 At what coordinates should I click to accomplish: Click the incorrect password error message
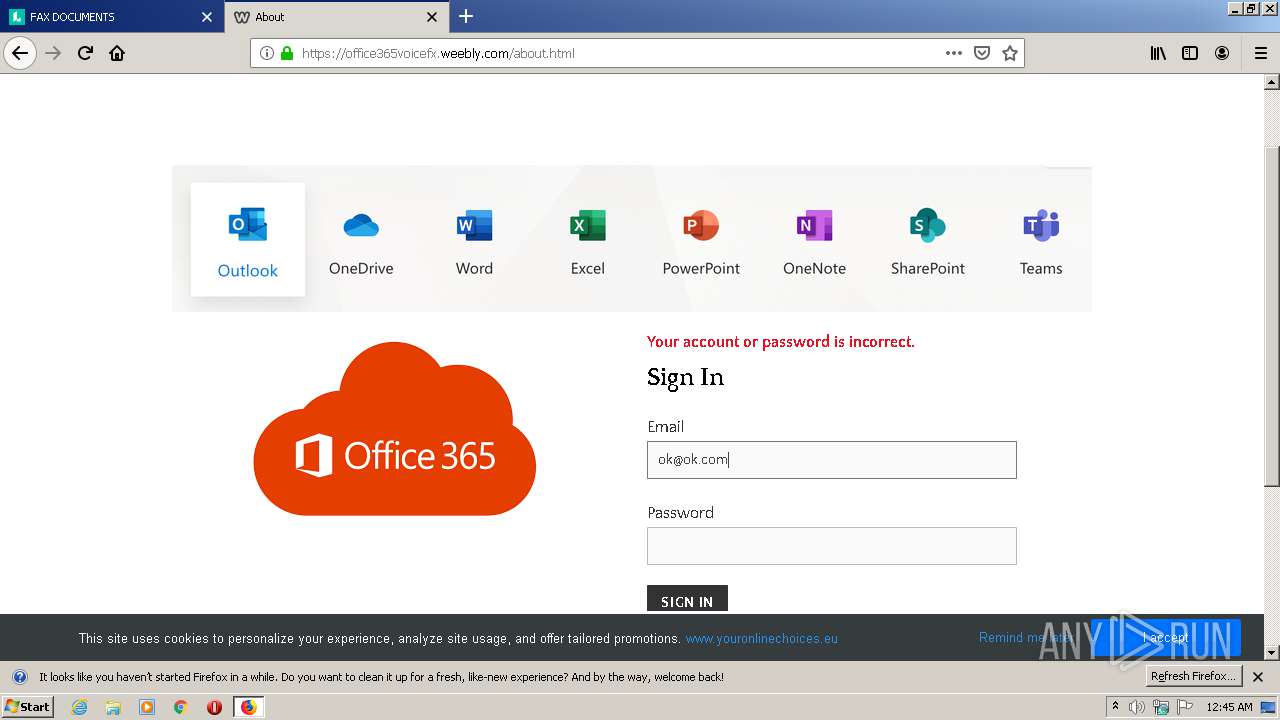point(781,342)
